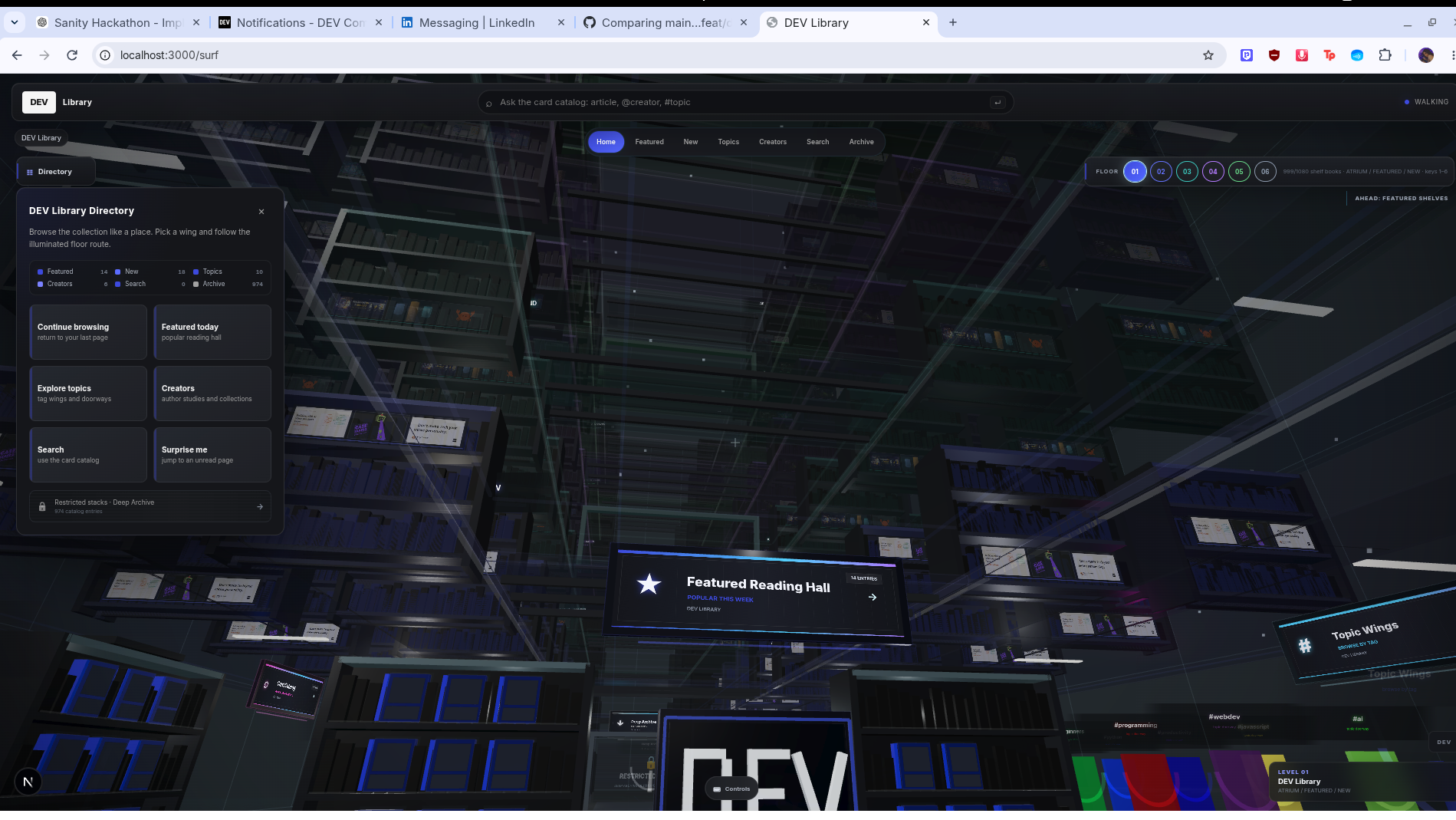Viewport: 1456px width, 820px height.
Task: Bookmark this page with the star icon
Action: 1208,55
